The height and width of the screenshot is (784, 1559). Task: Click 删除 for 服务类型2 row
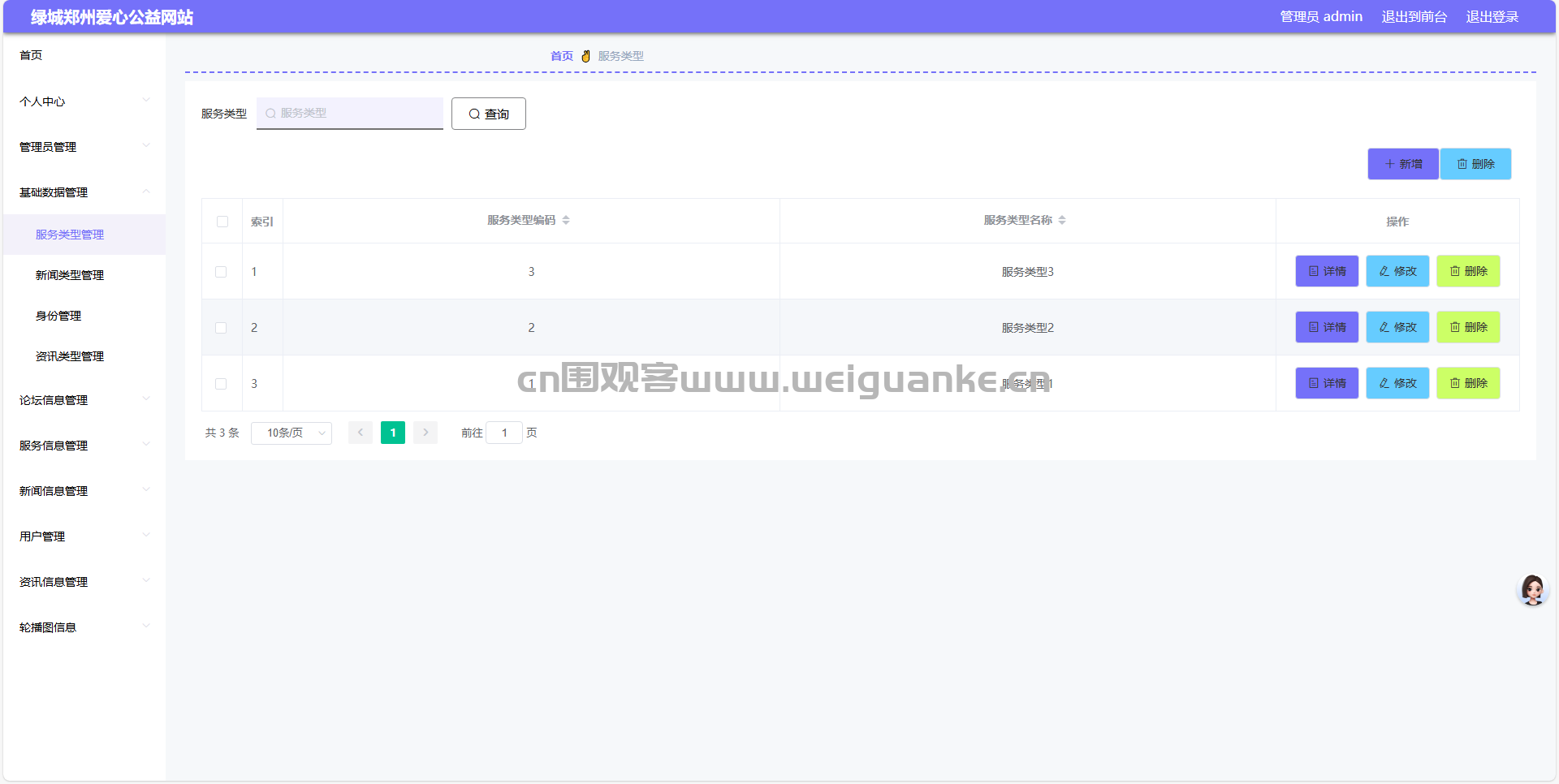(x=1468, y=327)
